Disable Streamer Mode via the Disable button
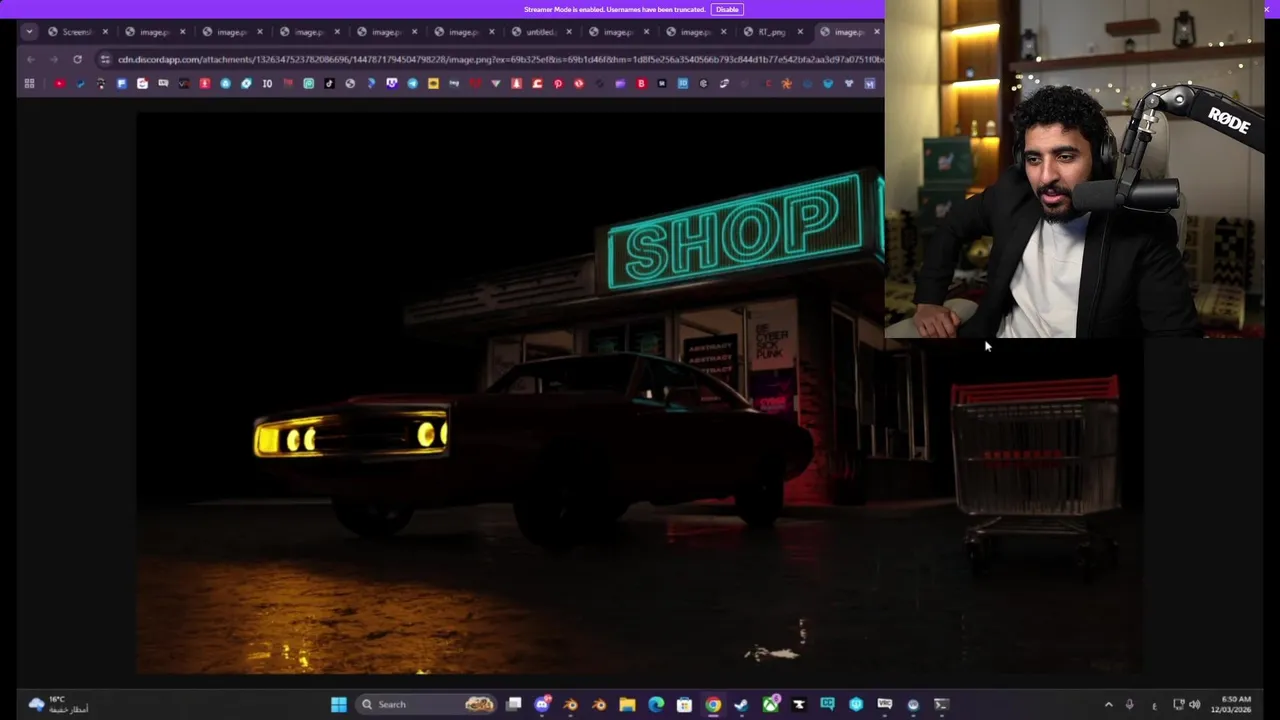The height and width of the screenshot is (720, 1280). [x=727, y=9]
